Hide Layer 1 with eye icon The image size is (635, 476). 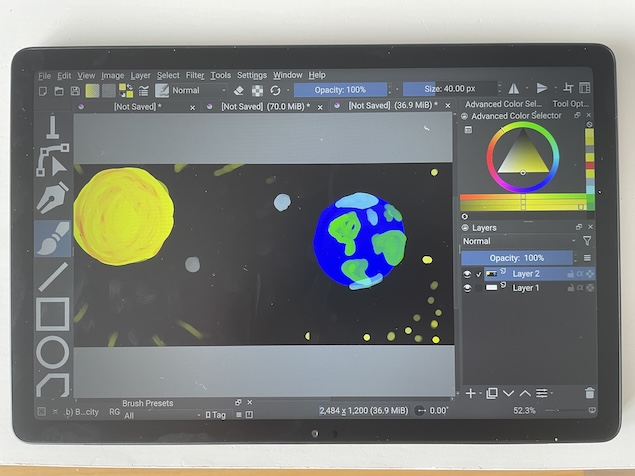pyautogui.click(x=467, y=288)
